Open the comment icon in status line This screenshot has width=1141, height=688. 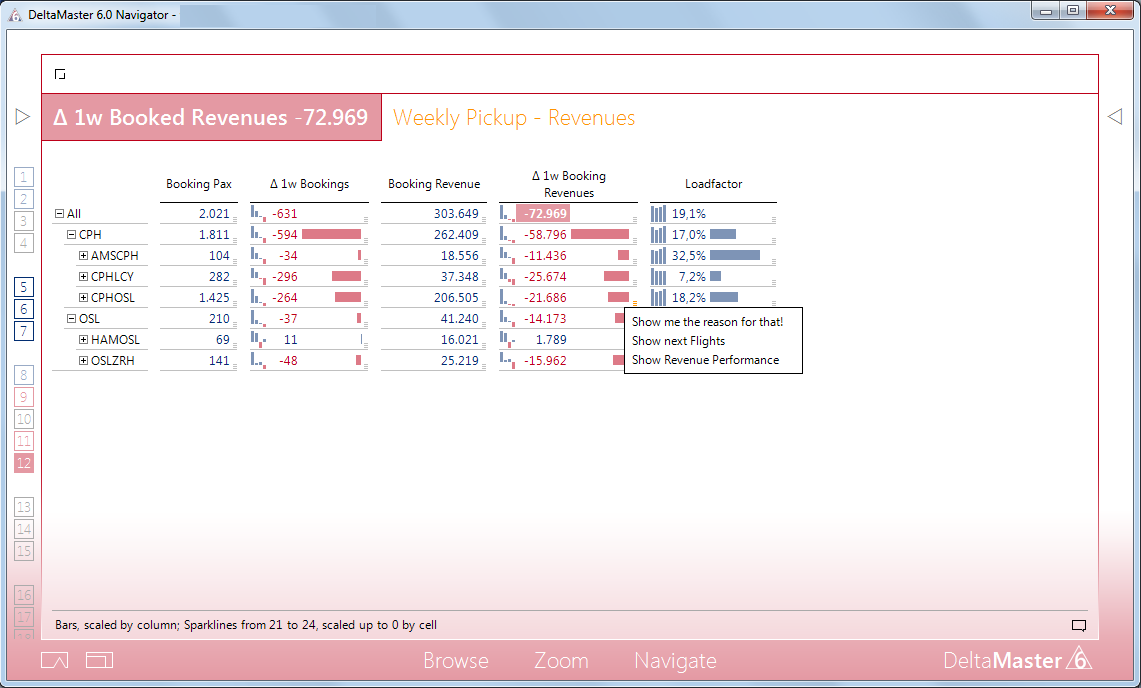(x=1079, y=625)
